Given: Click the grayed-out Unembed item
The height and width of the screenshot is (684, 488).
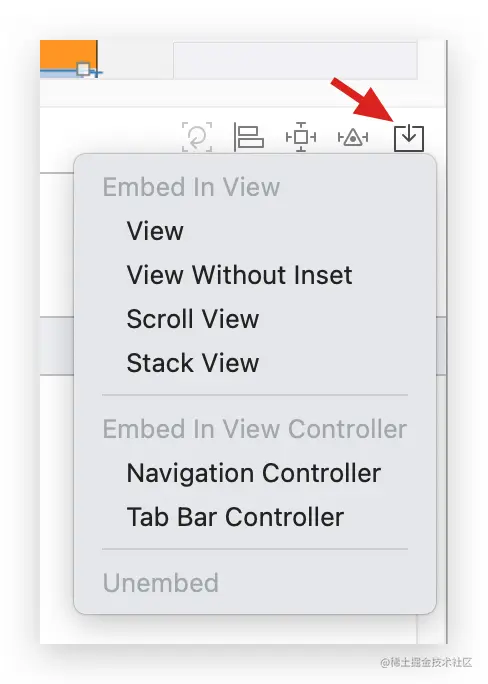Looking at the screenshot, I should tap(160, 583).
